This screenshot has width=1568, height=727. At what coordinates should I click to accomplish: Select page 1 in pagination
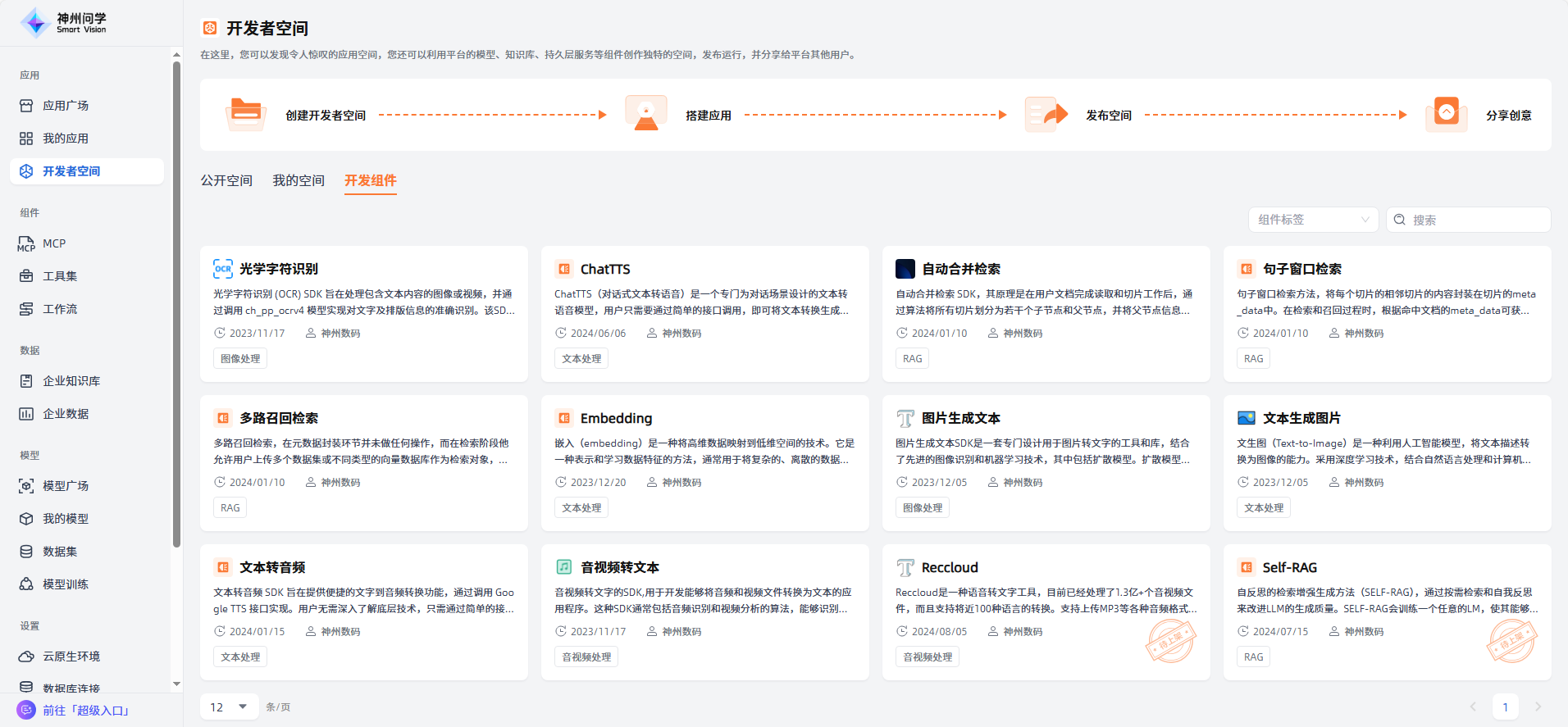coord(1505,707)
